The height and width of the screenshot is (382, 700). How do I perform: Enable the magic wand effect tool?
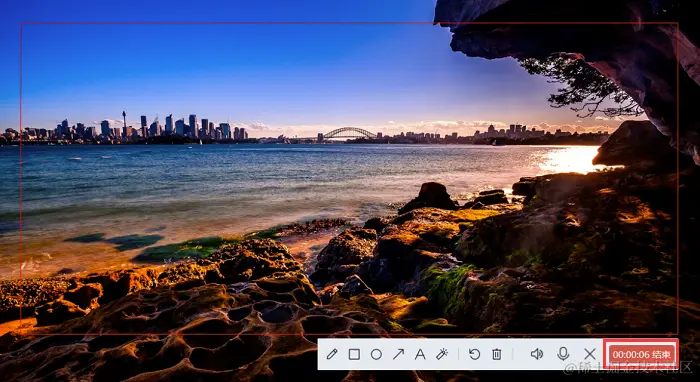[x=442, y=354]
